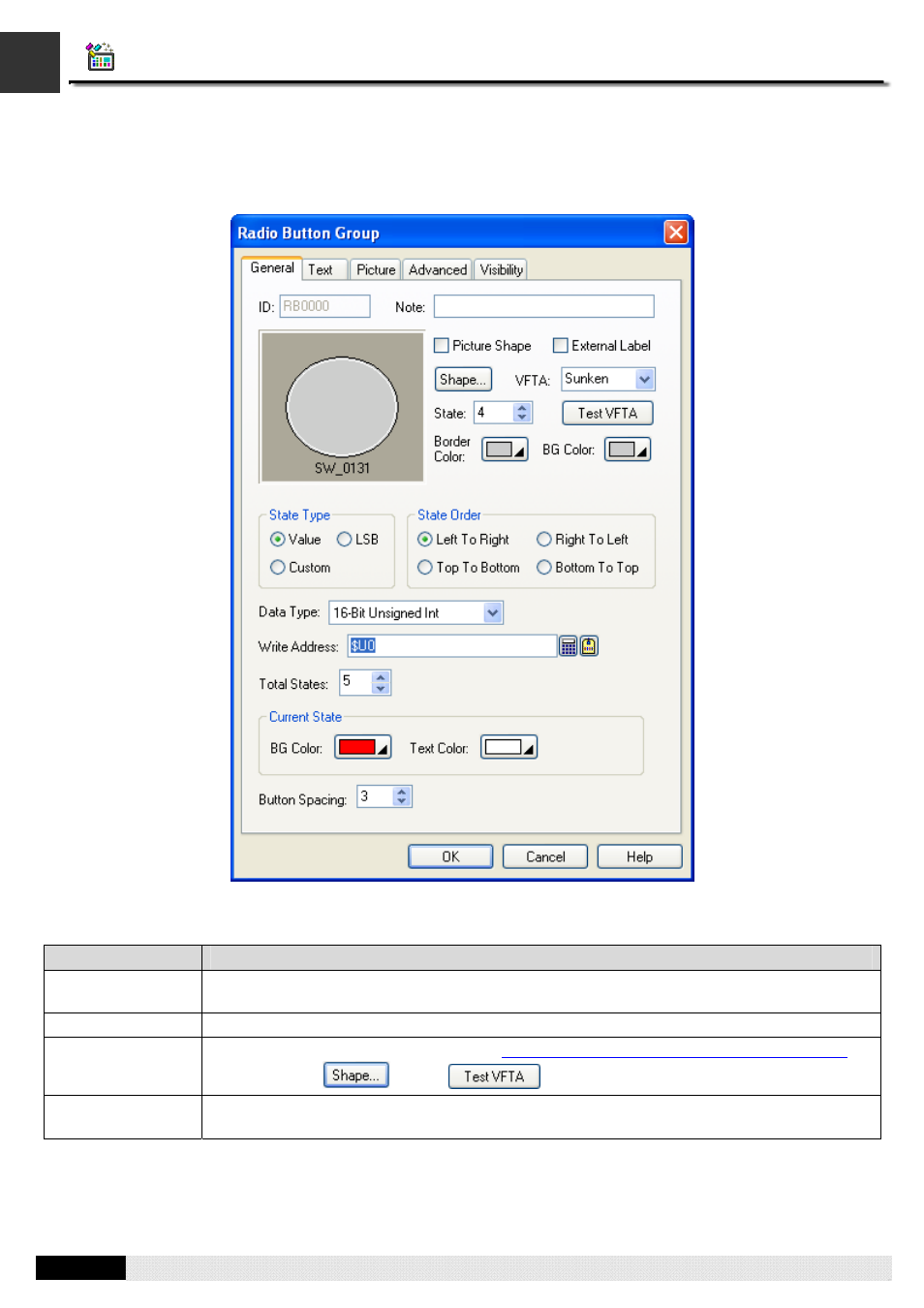Enable the External Label checkbox
The height and width of the screenshot is (1308, 924).
coord(560,346)
